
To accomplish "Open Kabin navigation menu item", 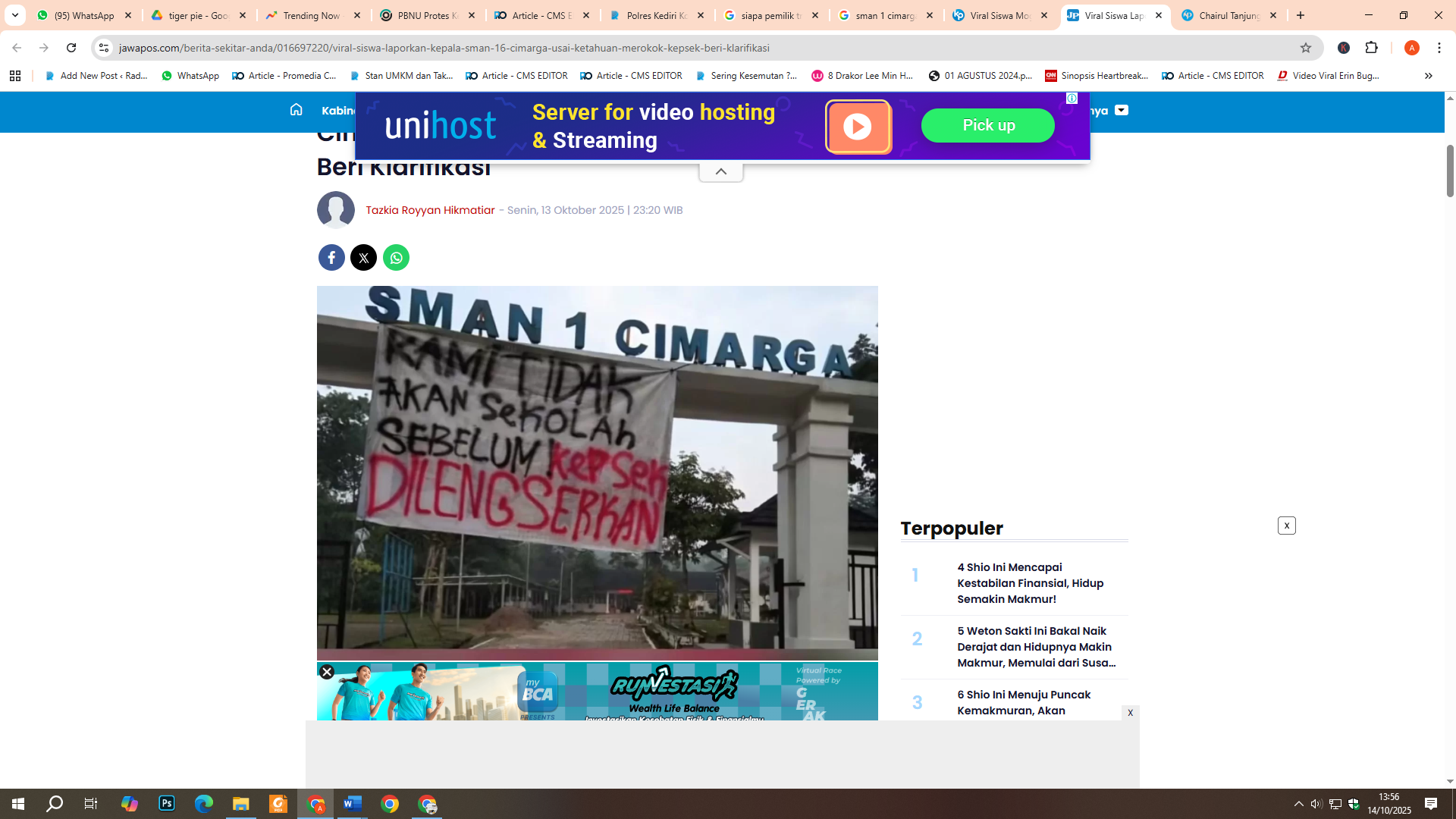I will [338, 111].
